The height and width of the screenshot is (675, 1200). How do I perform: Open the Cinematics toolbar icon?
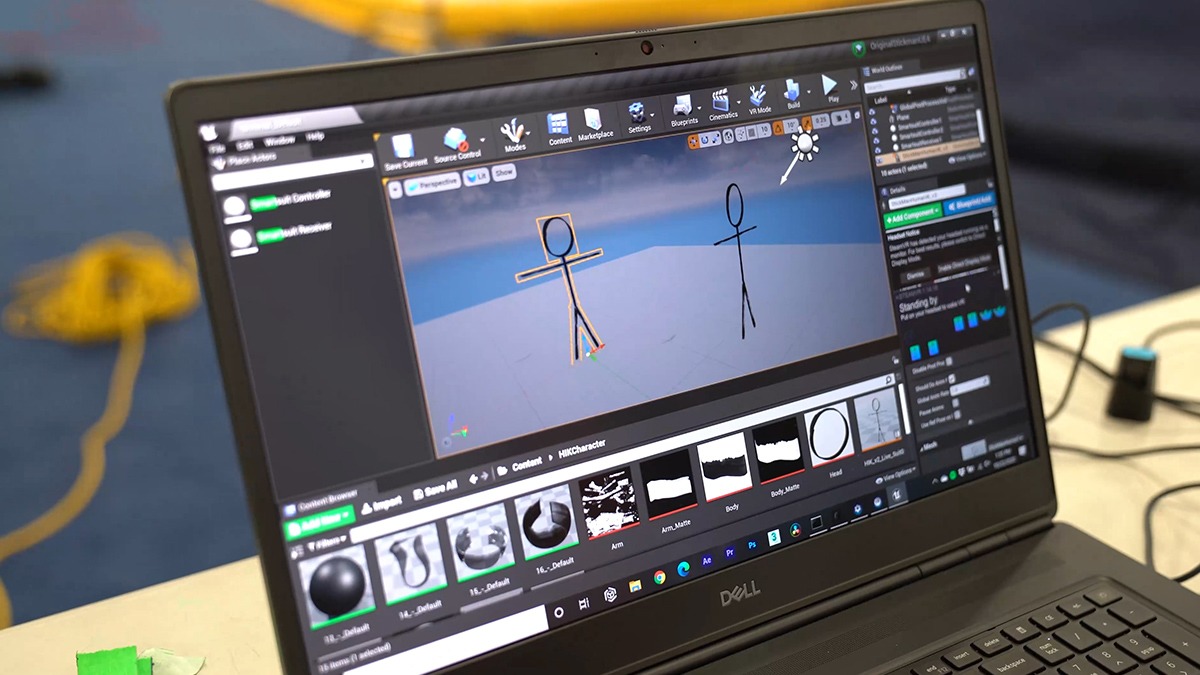(721, 102)
